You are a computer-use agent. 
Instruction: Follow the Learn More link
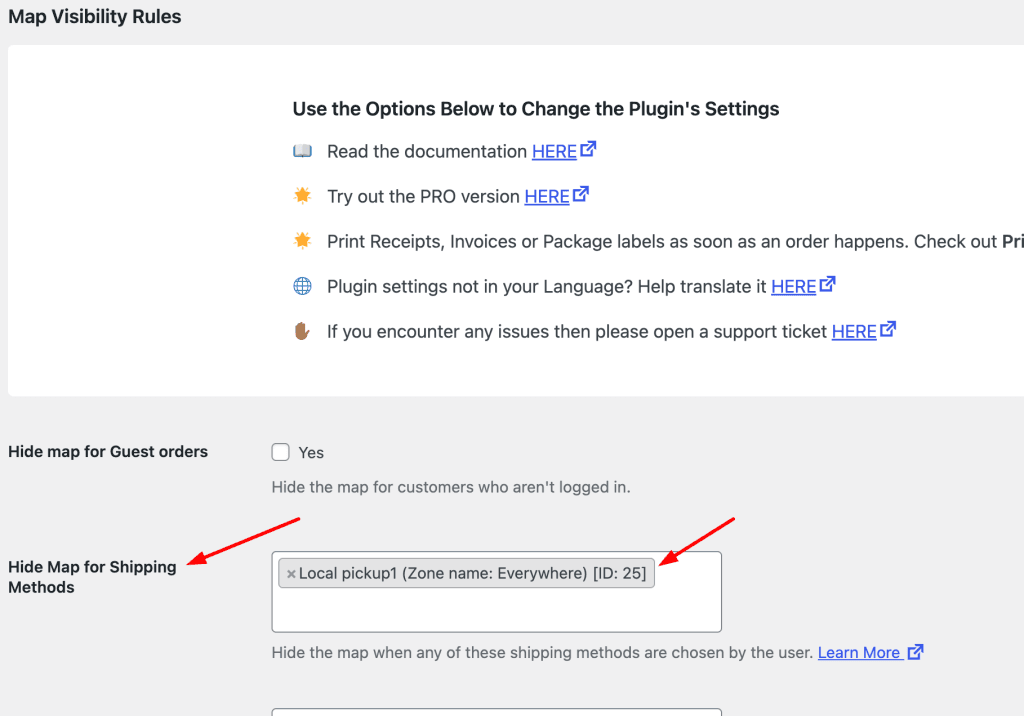pos(859,653)
